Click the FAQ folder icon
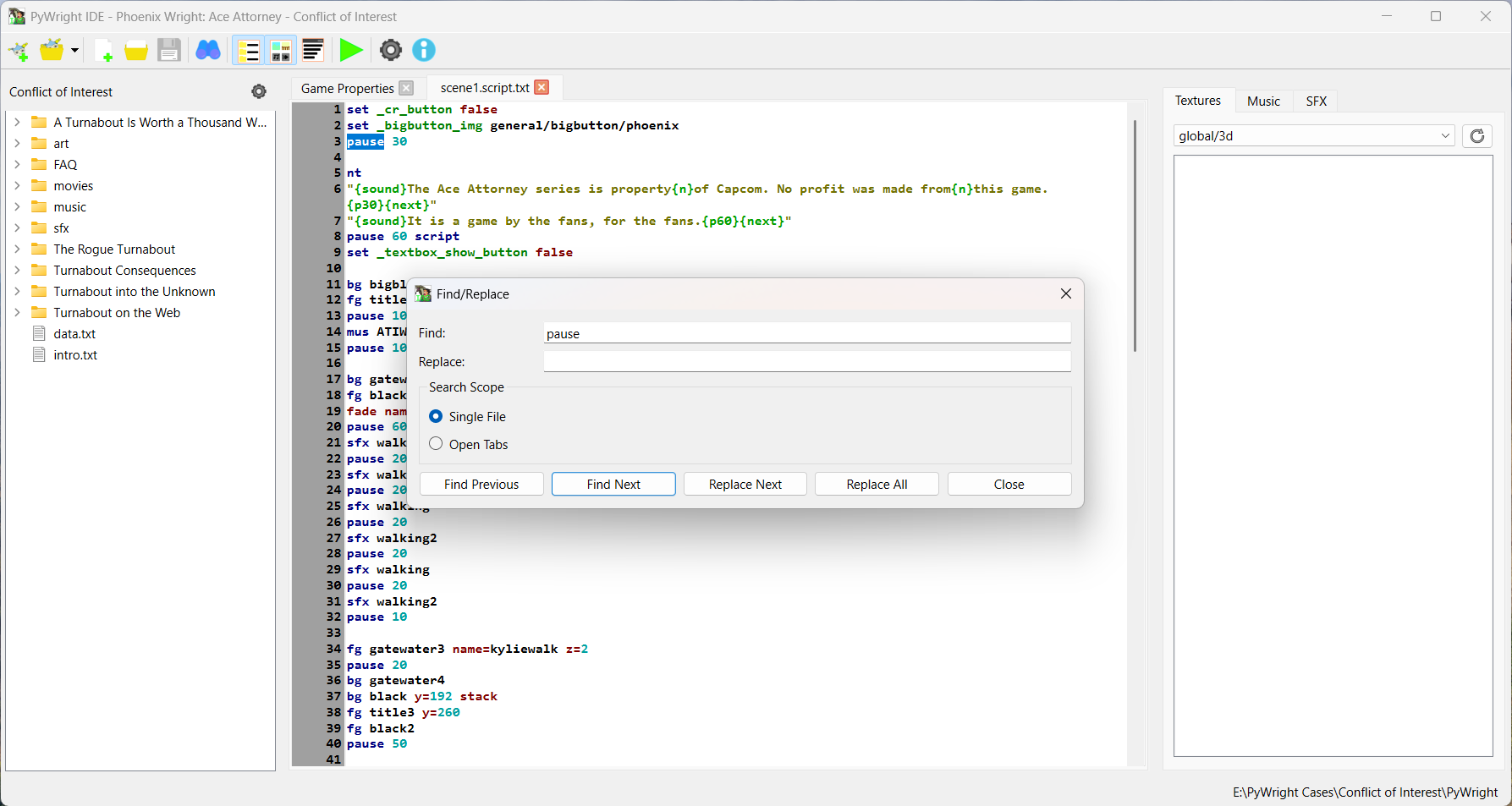 coord(39,164)
